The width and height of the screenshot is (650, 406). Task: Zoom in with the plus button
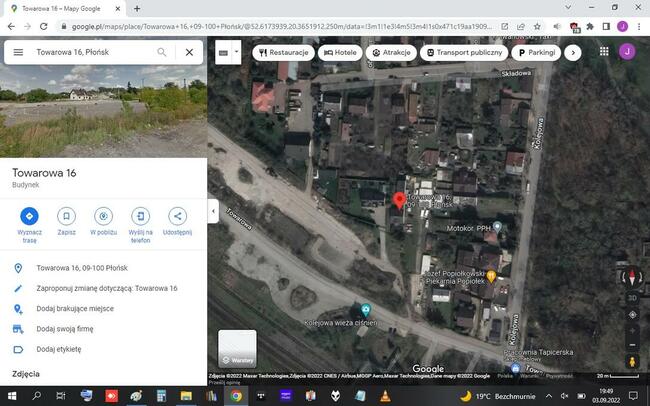pos(632,331)
